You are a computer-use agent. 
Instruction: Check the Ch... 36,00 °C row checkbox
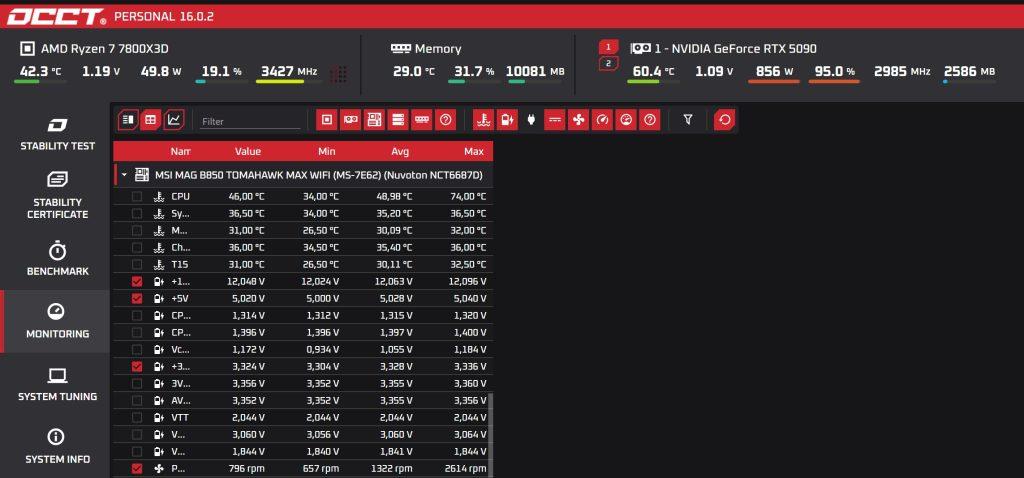[136, 247]
